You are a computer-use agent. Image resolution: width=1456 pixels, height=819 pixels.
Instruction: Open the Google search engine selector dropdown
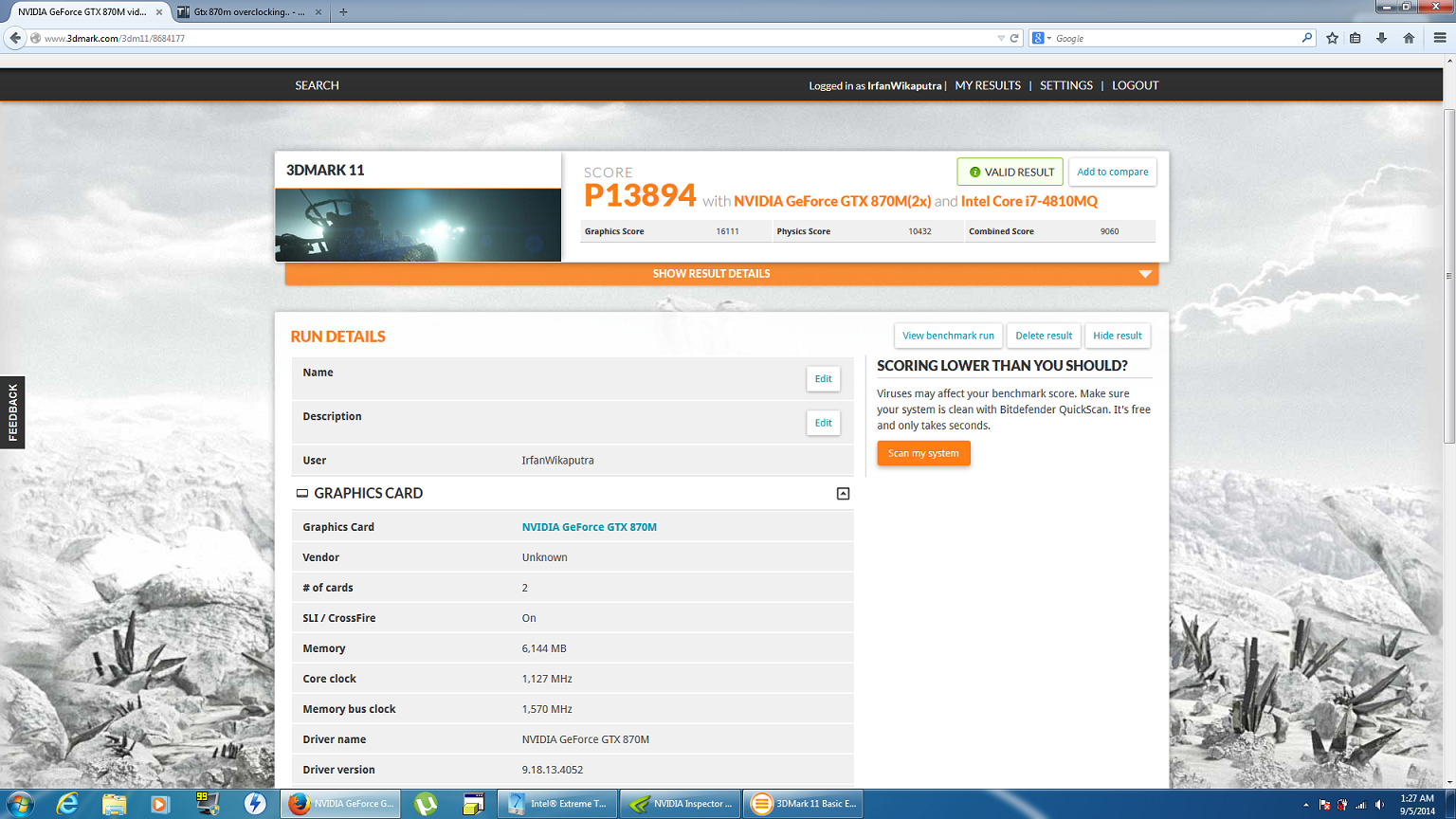(x=1042, y=38)
